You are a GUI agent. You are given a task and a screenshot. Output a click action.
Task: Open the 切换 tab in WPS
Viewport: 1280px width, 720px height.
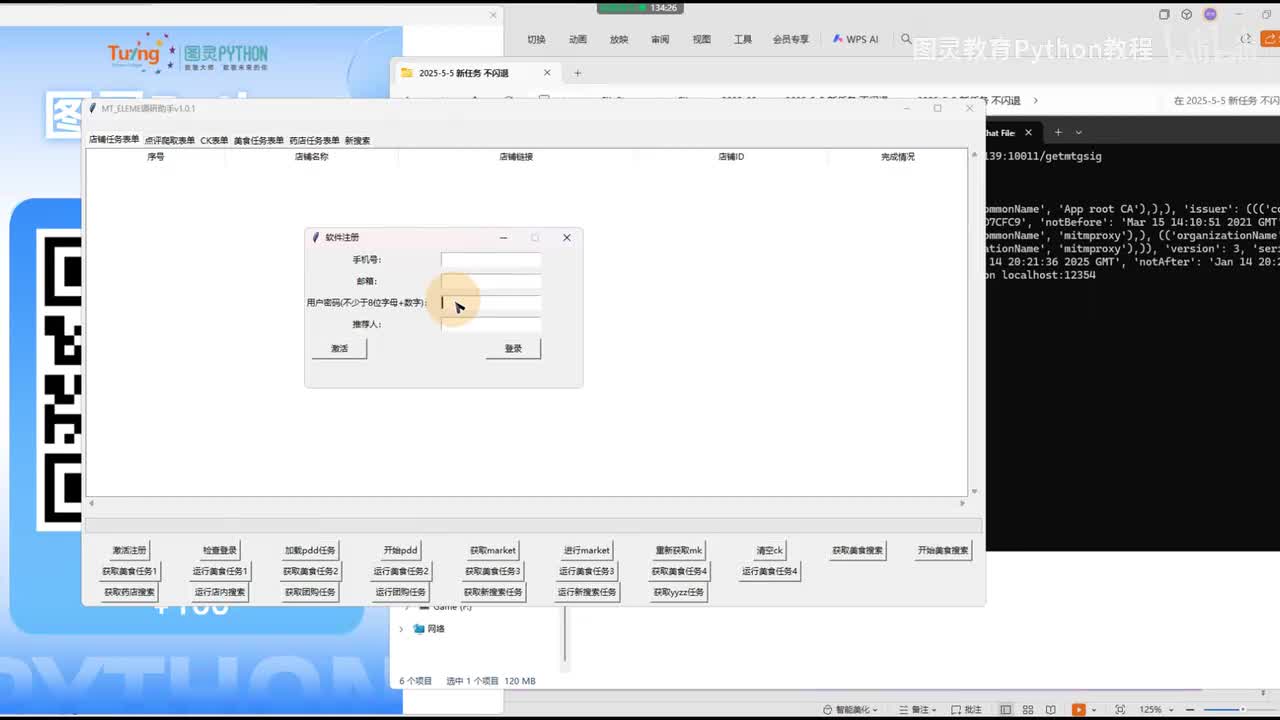click(536, 40)
